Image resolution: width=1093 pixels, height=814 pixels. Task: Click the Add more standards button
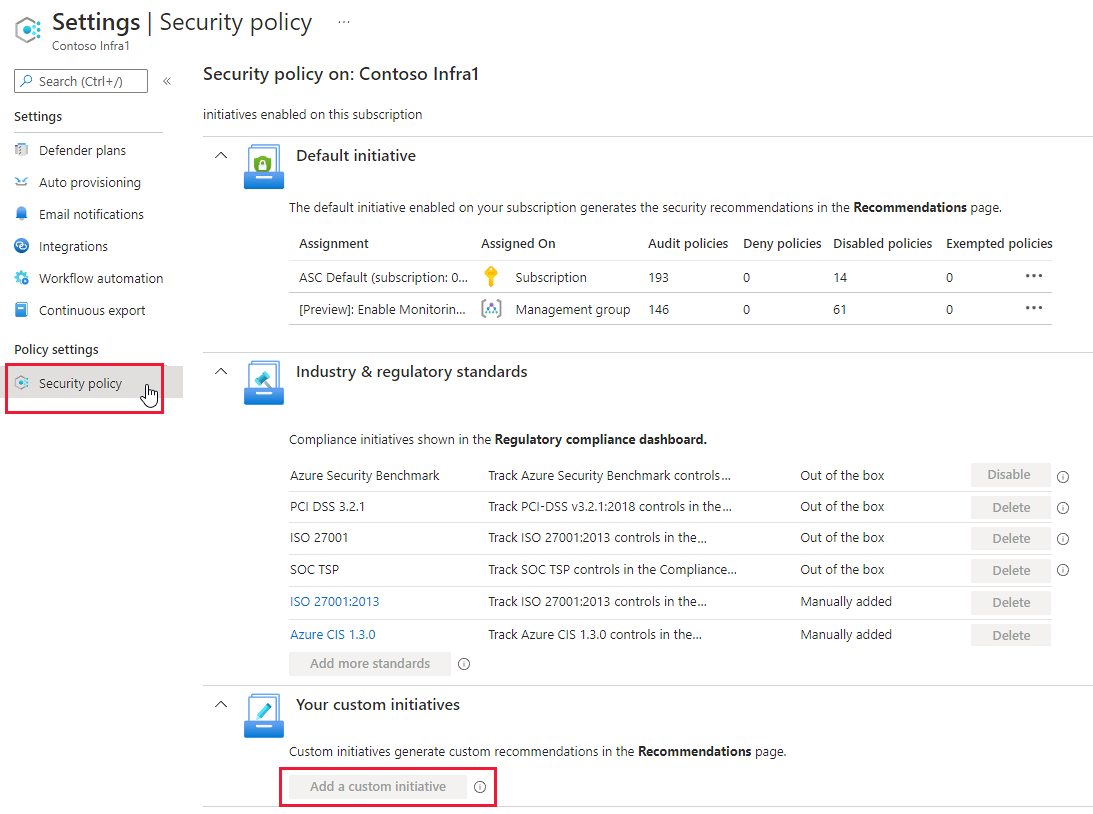[370, 663]
